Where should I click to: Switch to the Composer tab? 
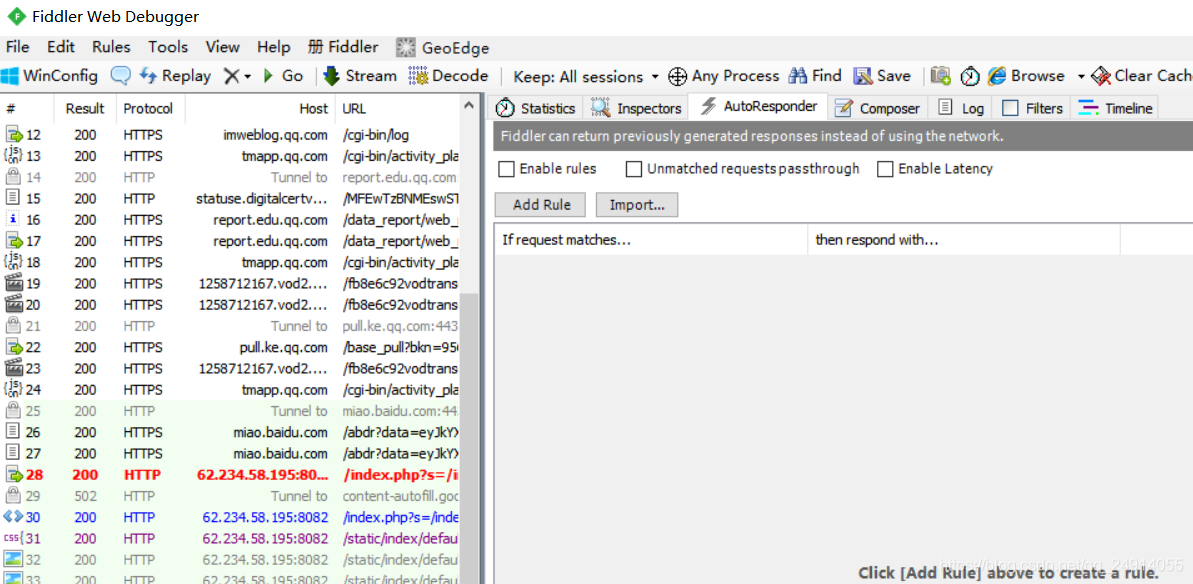pos(878,108)
